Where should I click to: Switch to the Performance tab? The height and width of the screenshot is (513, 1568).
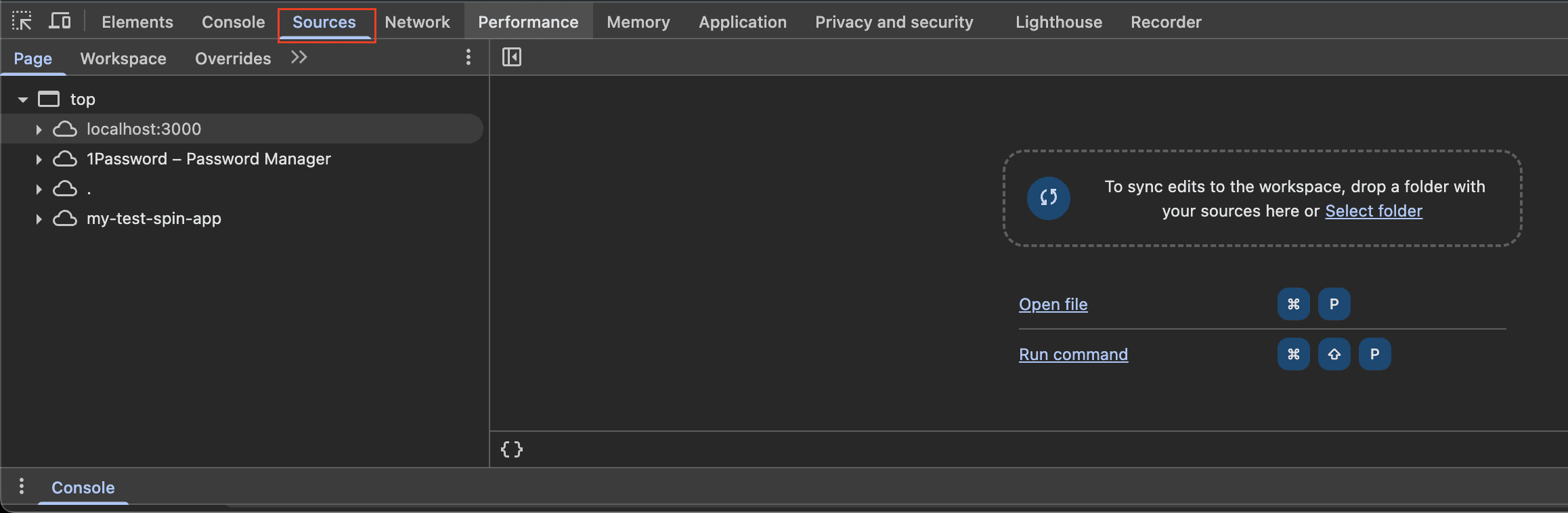(528, 22)
